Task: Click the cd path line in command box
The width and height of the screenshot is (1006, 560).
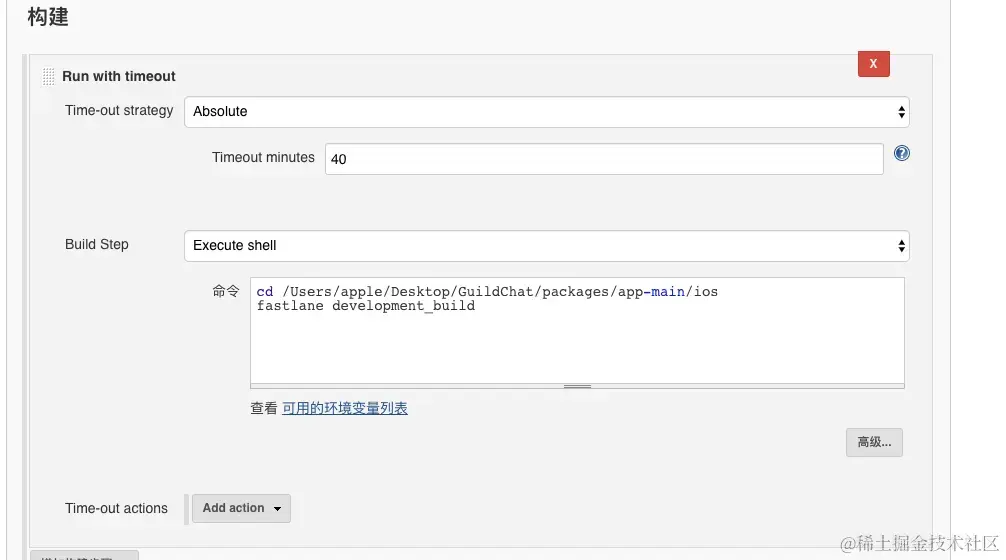Action: pos(487,292)
